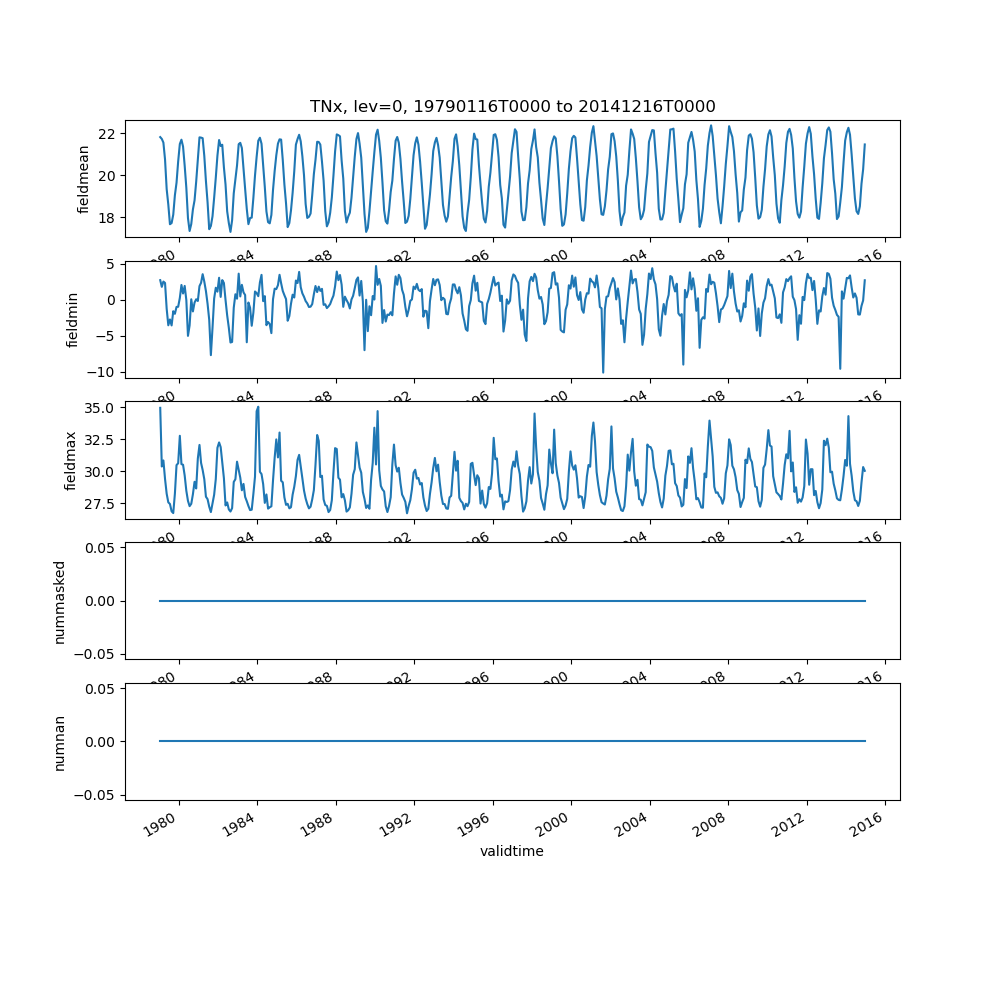Screen dimensions: 1000x1000
Task: Select the fieldmean y-axis label
Action: pyautogui.click(x=84, y=179)
